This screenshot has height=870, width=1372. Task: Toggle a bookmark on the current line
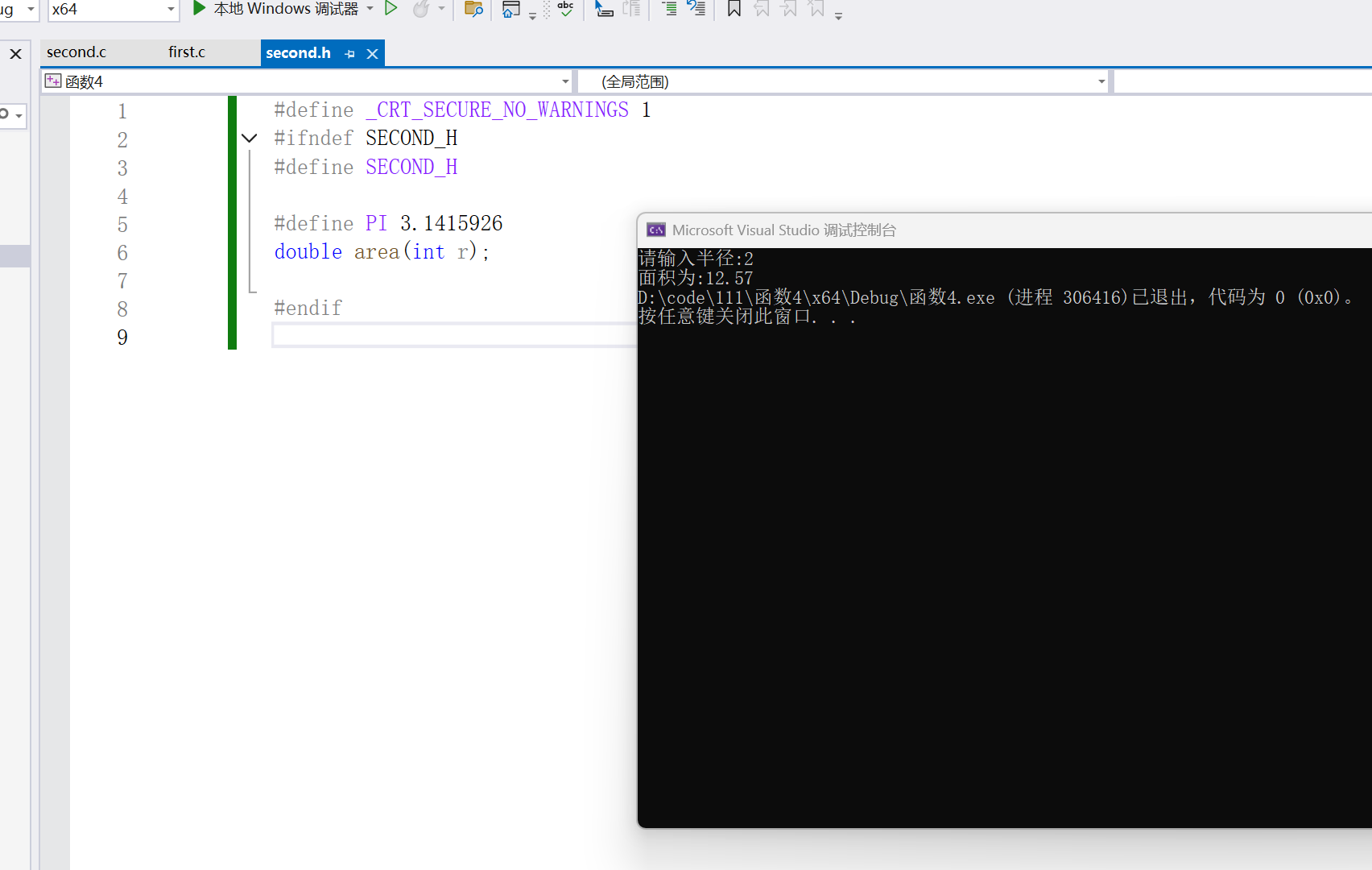[734, 9]
